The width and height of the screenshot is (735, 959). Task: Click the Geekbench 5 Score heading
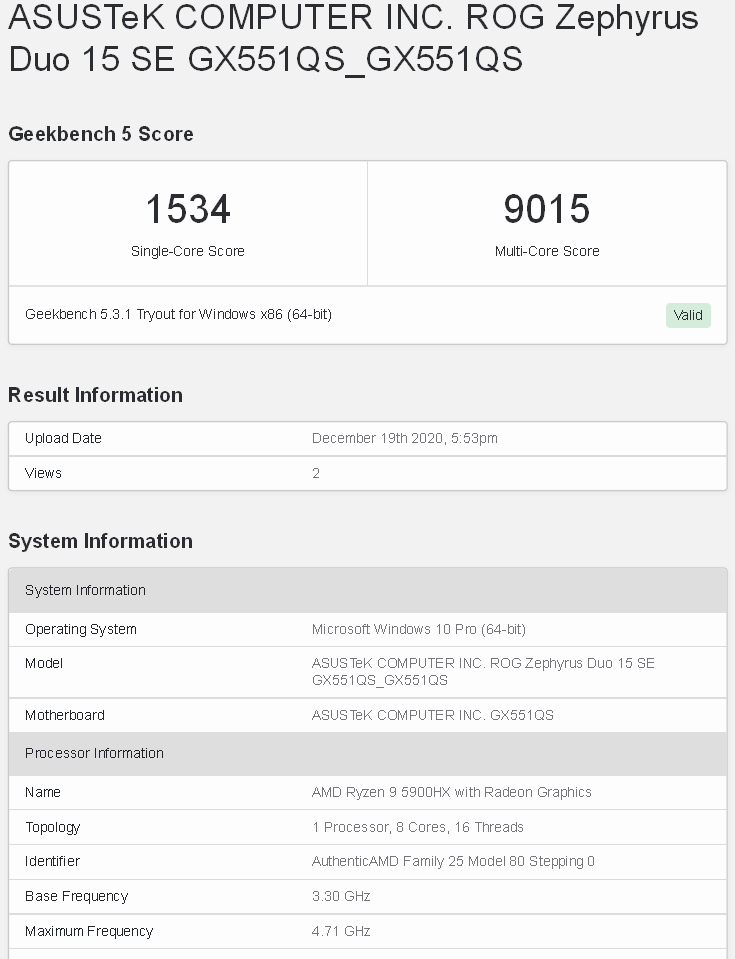coord(101,134)
